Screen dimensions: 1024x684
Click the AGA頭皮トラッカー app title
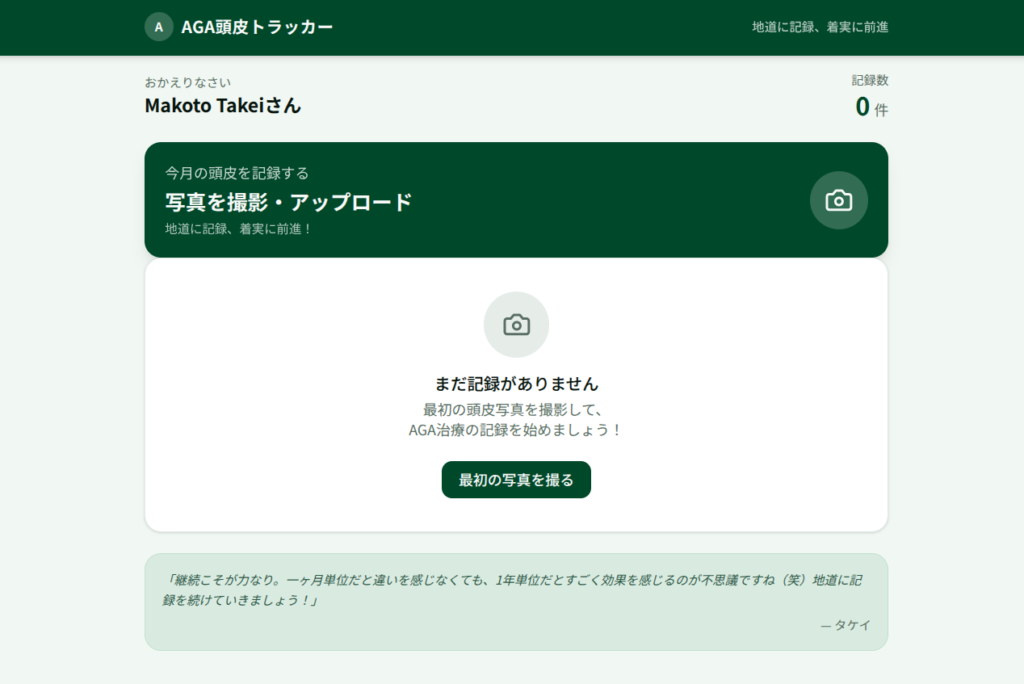click(x=257, y=27)
